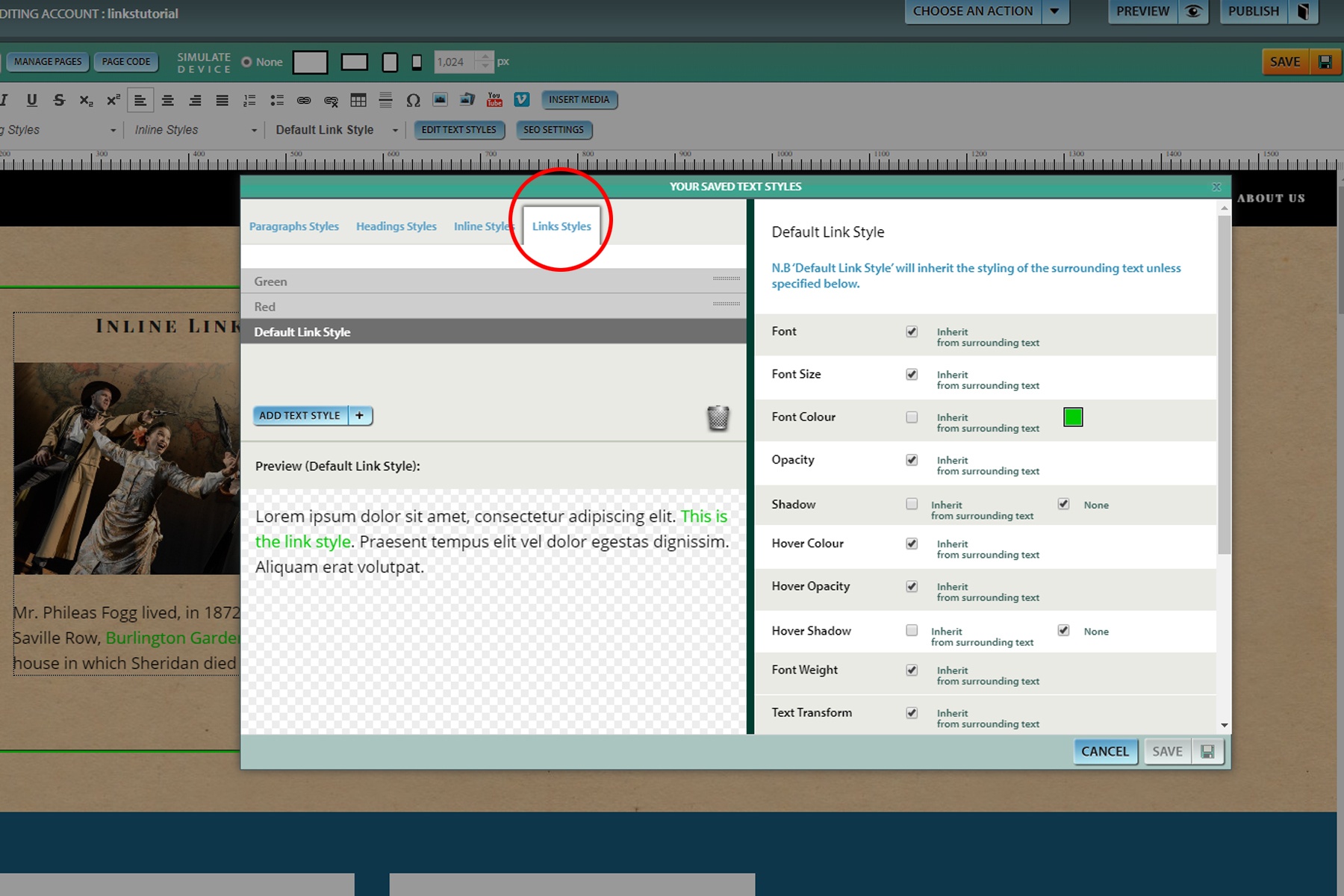
Task: Open Inline Styles dropdown
Action: [196, 130]
